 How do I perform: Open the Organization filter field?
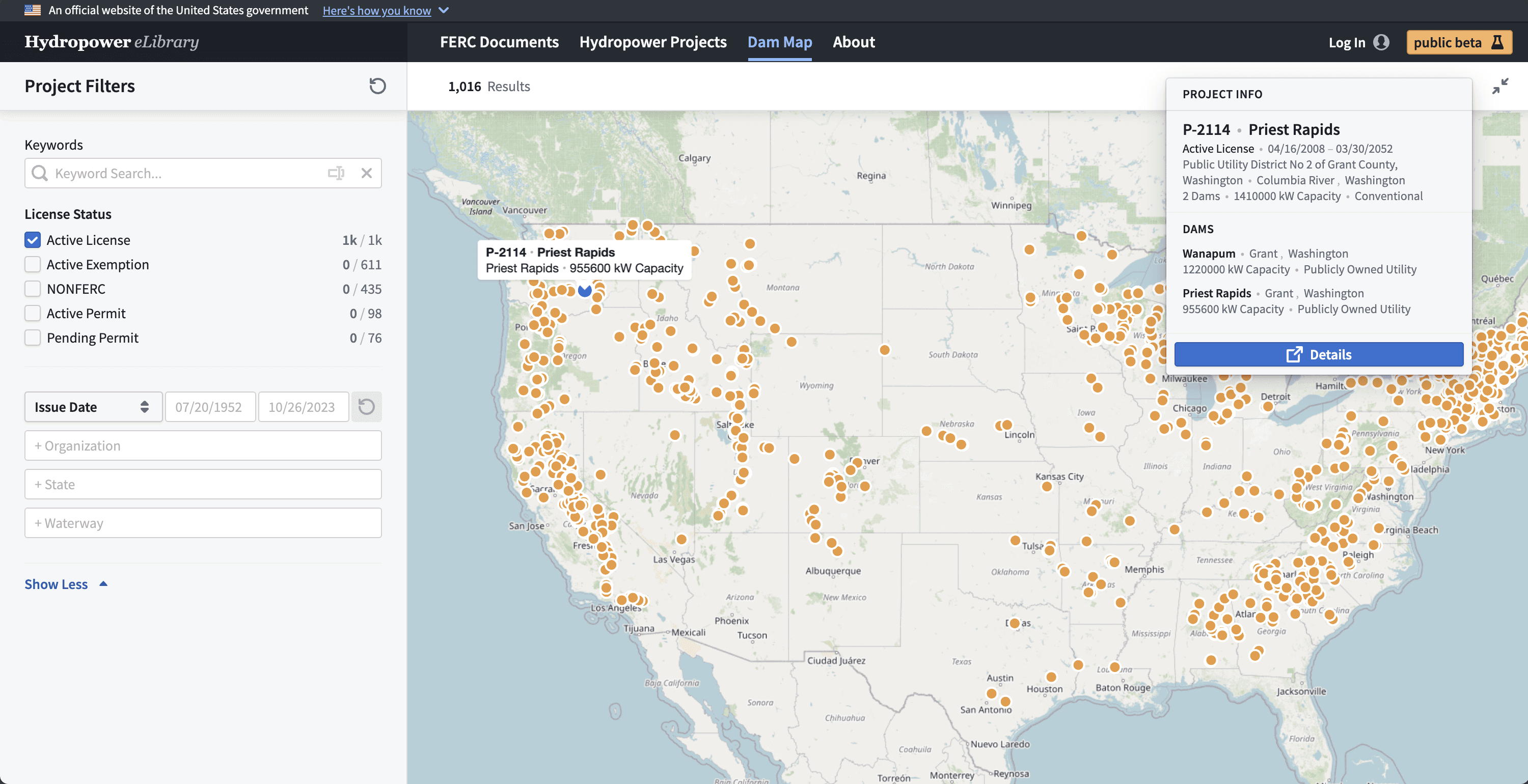pos(203,445)
